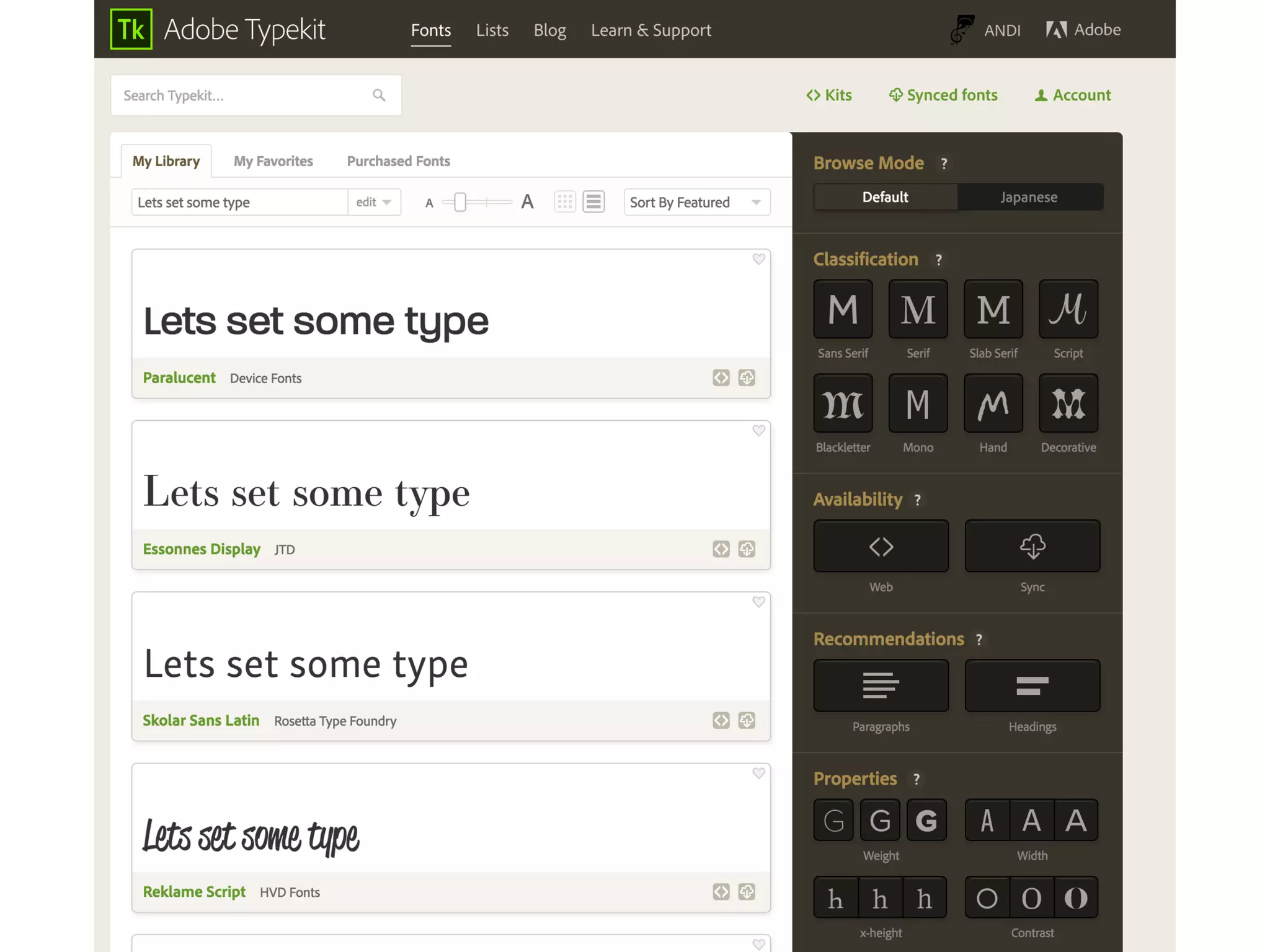Select the Blackletter classification filter

[x=843, y=403]
